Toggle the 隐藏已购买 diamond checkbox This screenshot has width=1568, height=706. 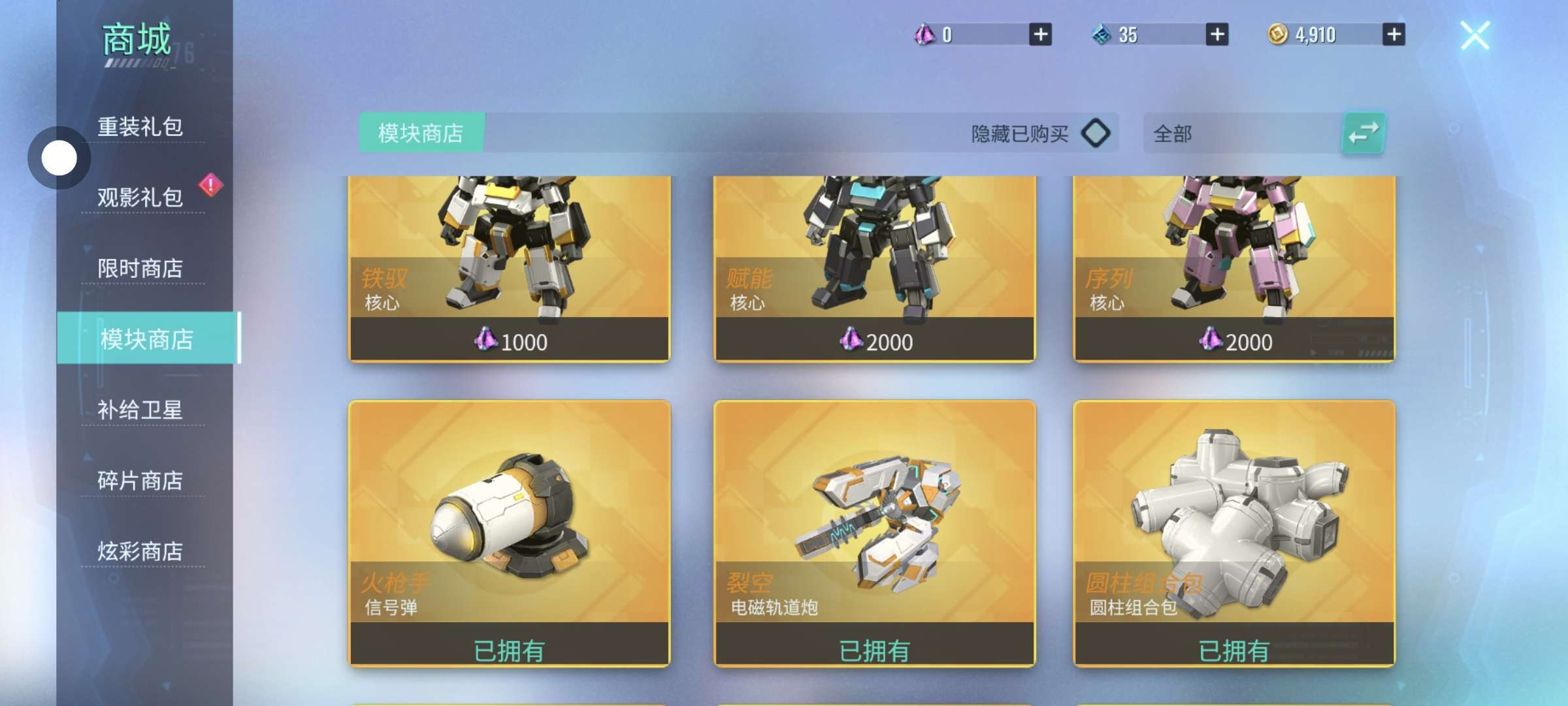[1096, 133]
